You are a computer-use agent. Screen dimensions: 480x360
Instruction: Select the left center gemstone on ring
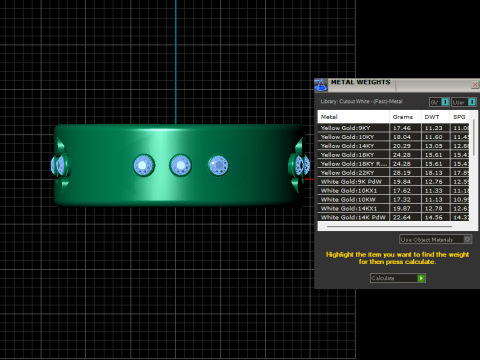[x=144, y=165]
